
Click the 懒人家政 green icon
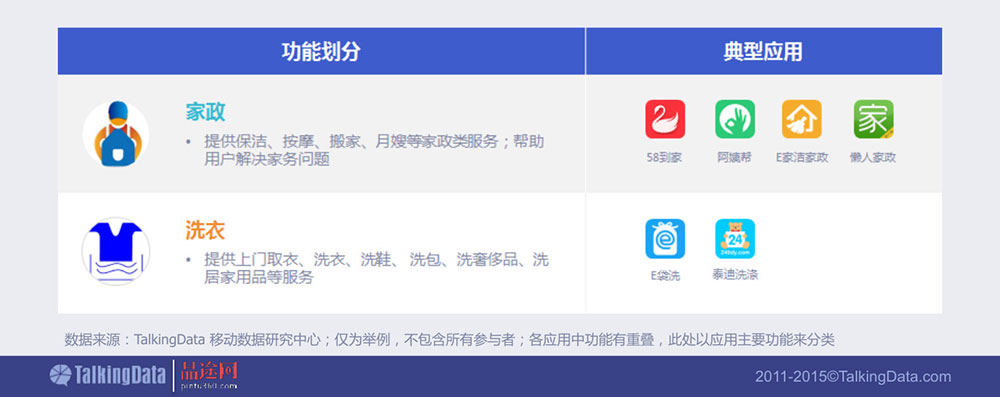point(873,119)
